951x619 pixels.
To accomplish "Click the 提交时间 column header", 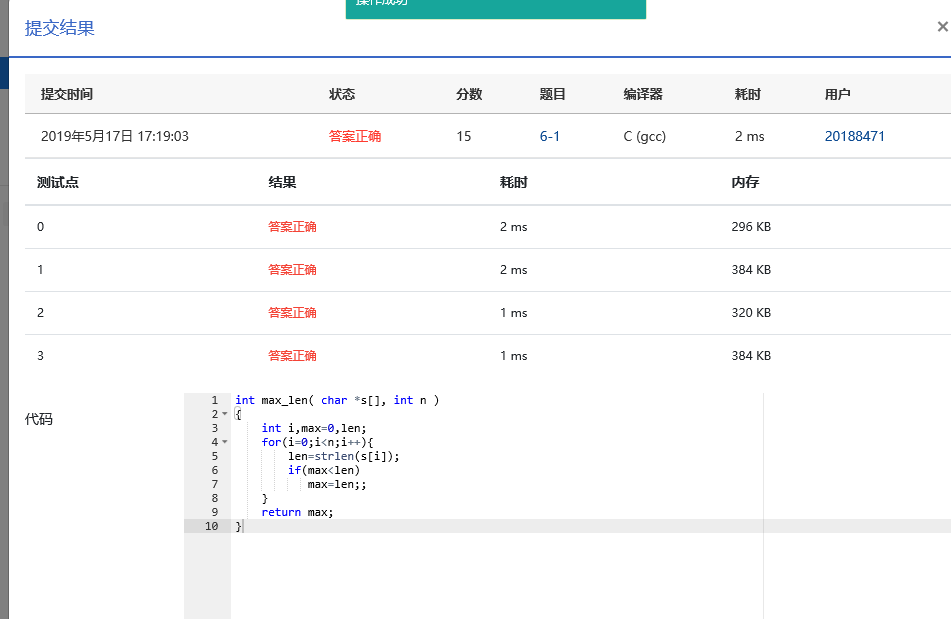I will pyautogui.click(x=67, y=94).
